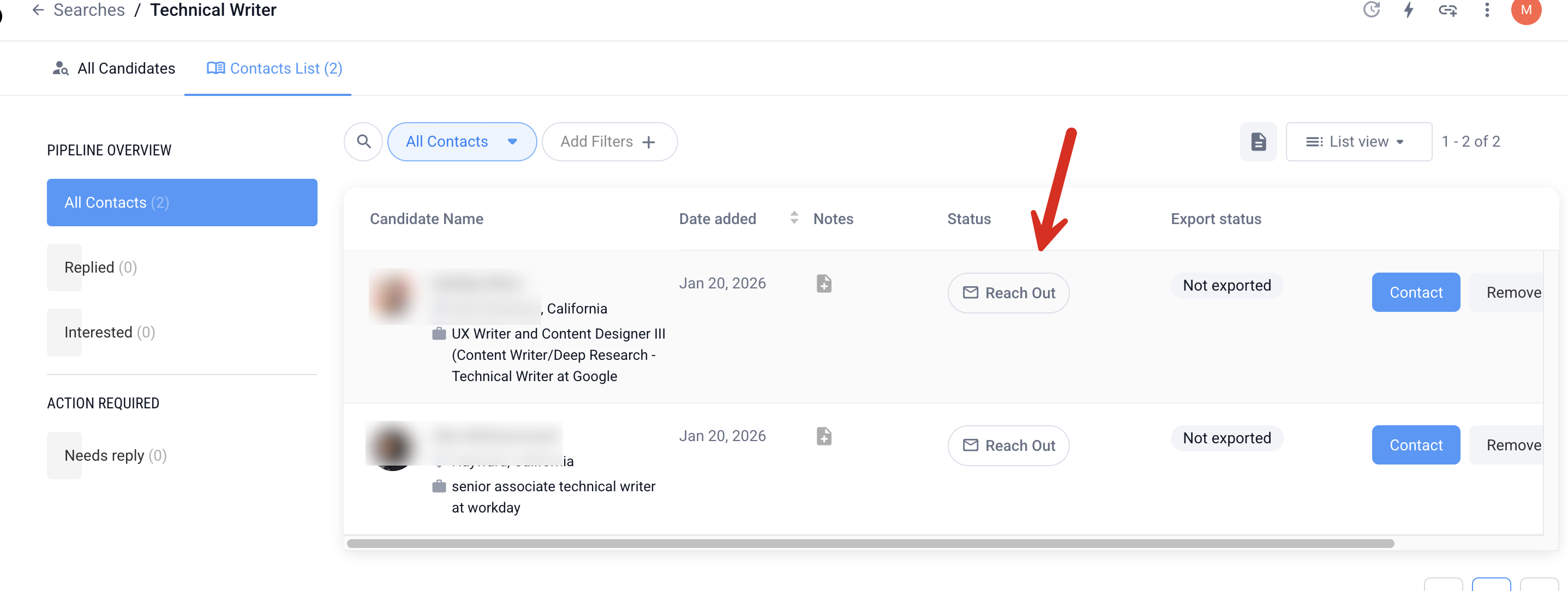Click the document export icon
The image size is (1568, 591).
(x=1258, y=142)
